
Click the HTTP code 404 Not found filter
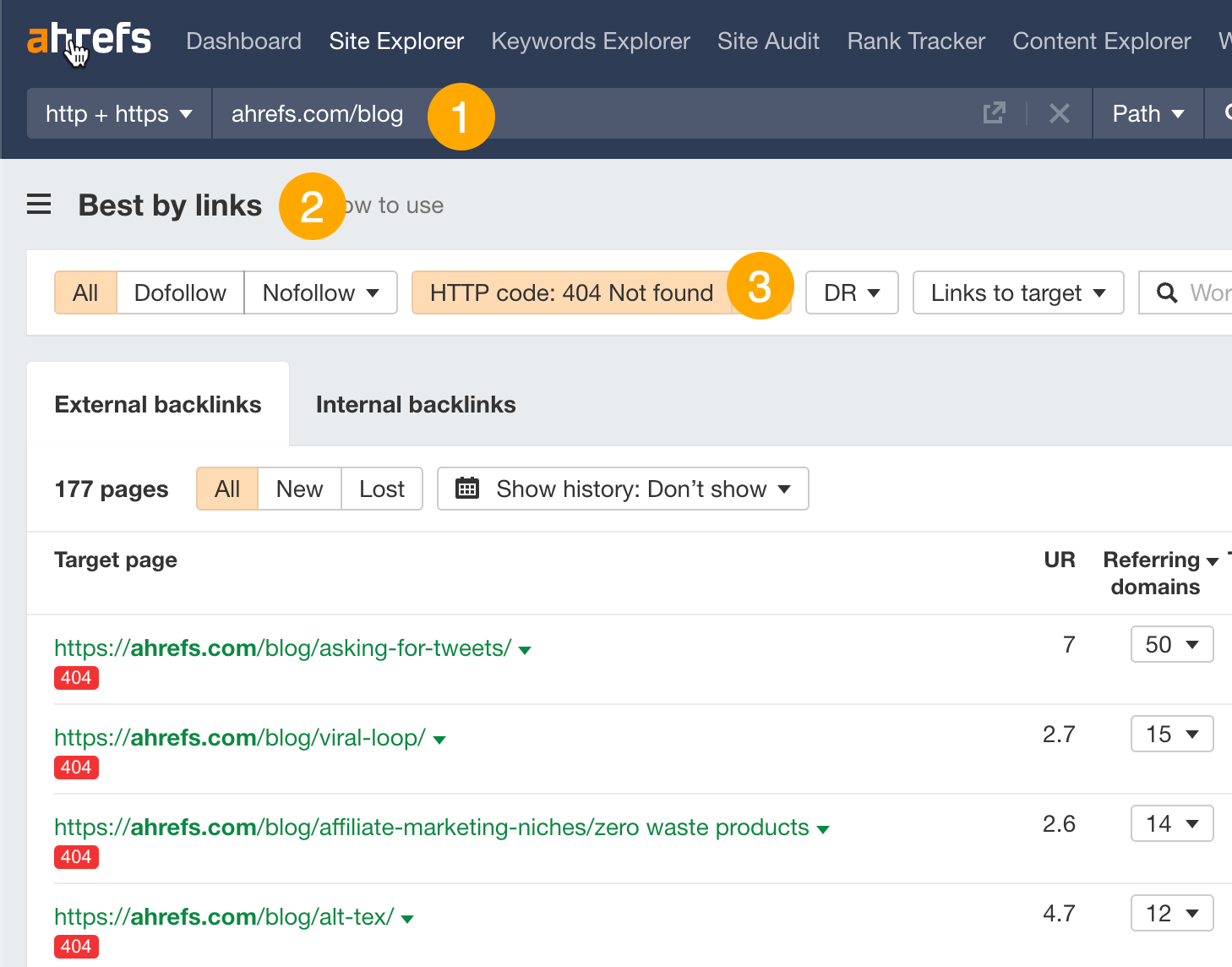[x=570, y=292]
